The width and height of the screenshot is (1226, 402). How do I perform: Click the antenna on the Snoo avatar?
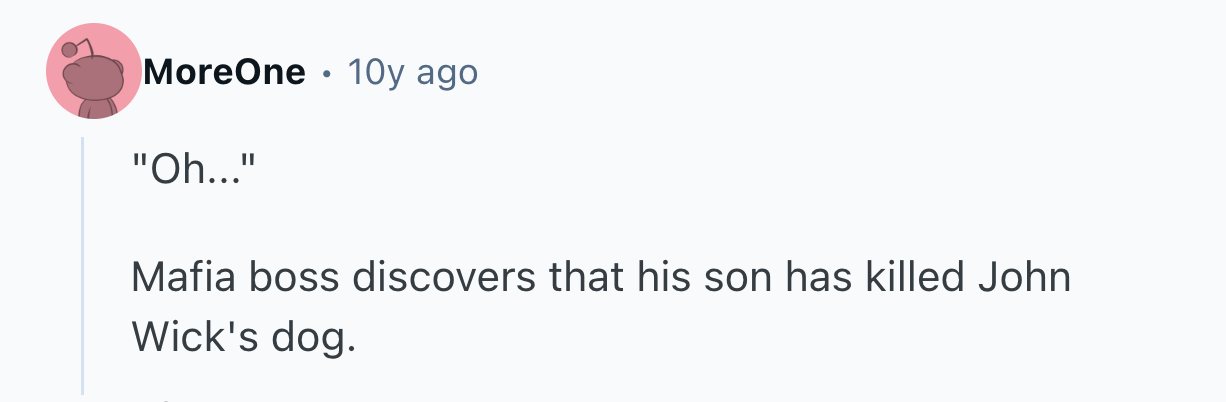68,48
